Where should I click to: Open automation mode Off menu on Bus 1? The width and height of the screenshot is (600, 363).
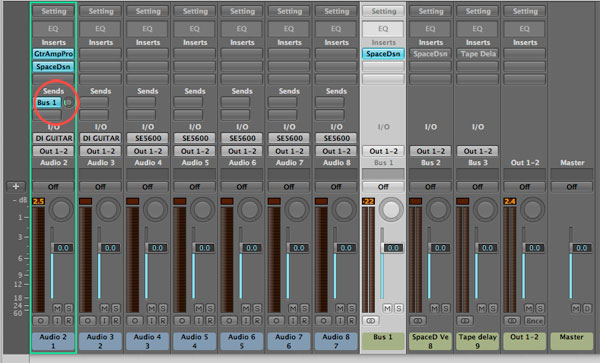click(x=383, y=187)
